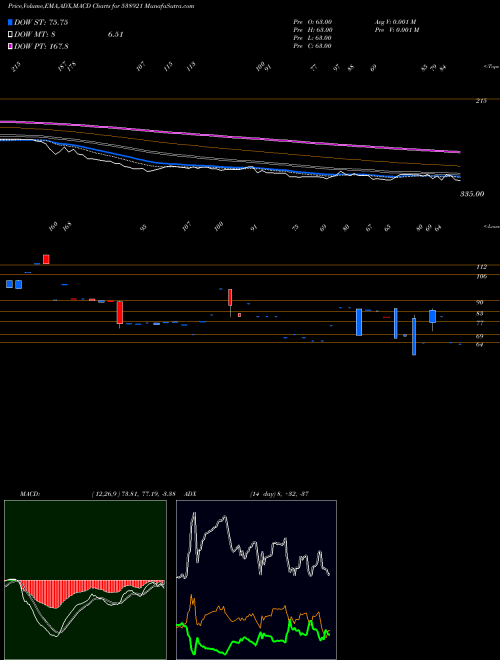This screenshot has width=500, height=660.
Task: Open the ADX indicator chart panel
Action: pyautogui.click(x=256, y=580)
